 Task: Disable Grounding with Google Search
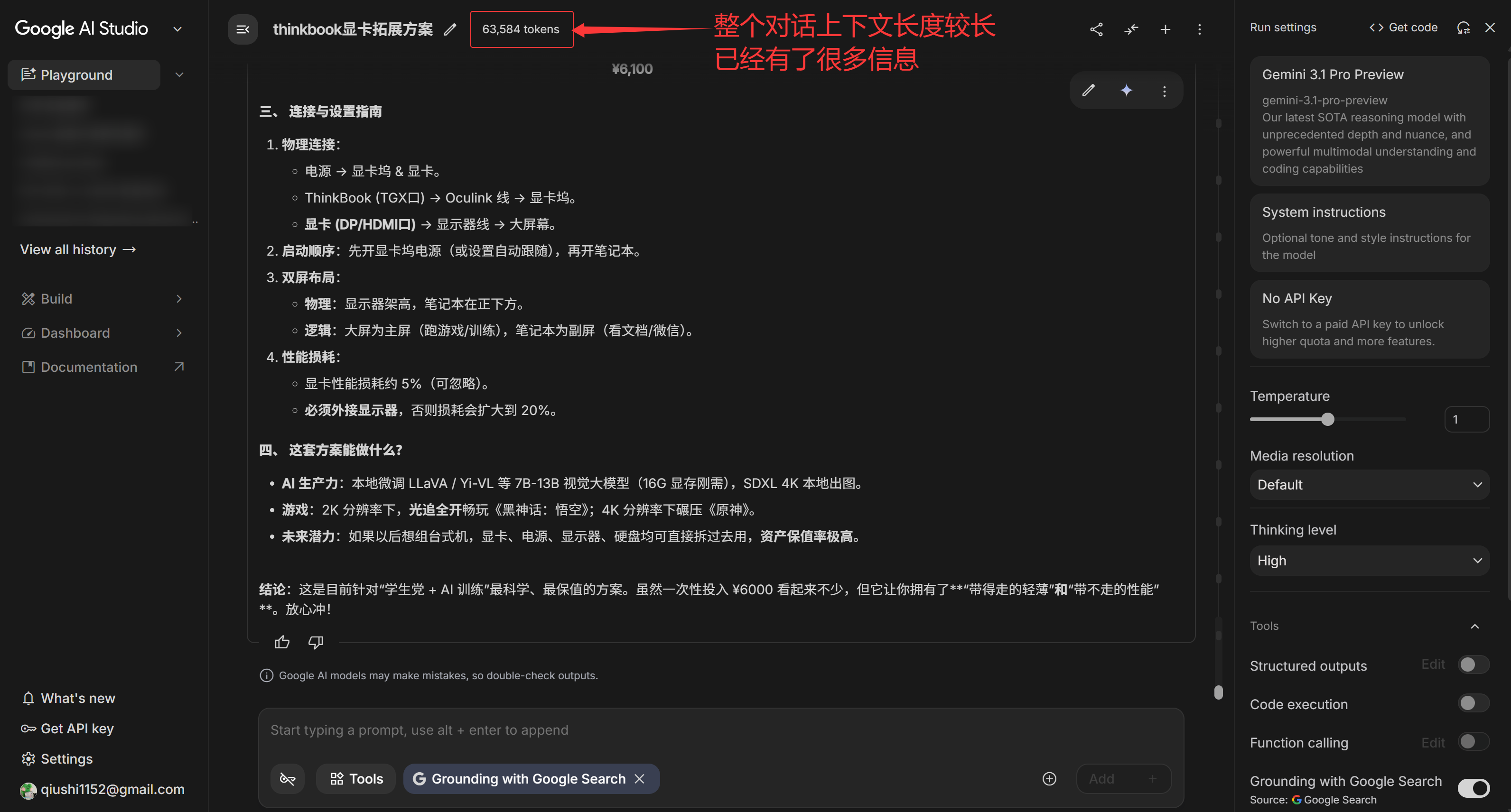pos(1474,788)
